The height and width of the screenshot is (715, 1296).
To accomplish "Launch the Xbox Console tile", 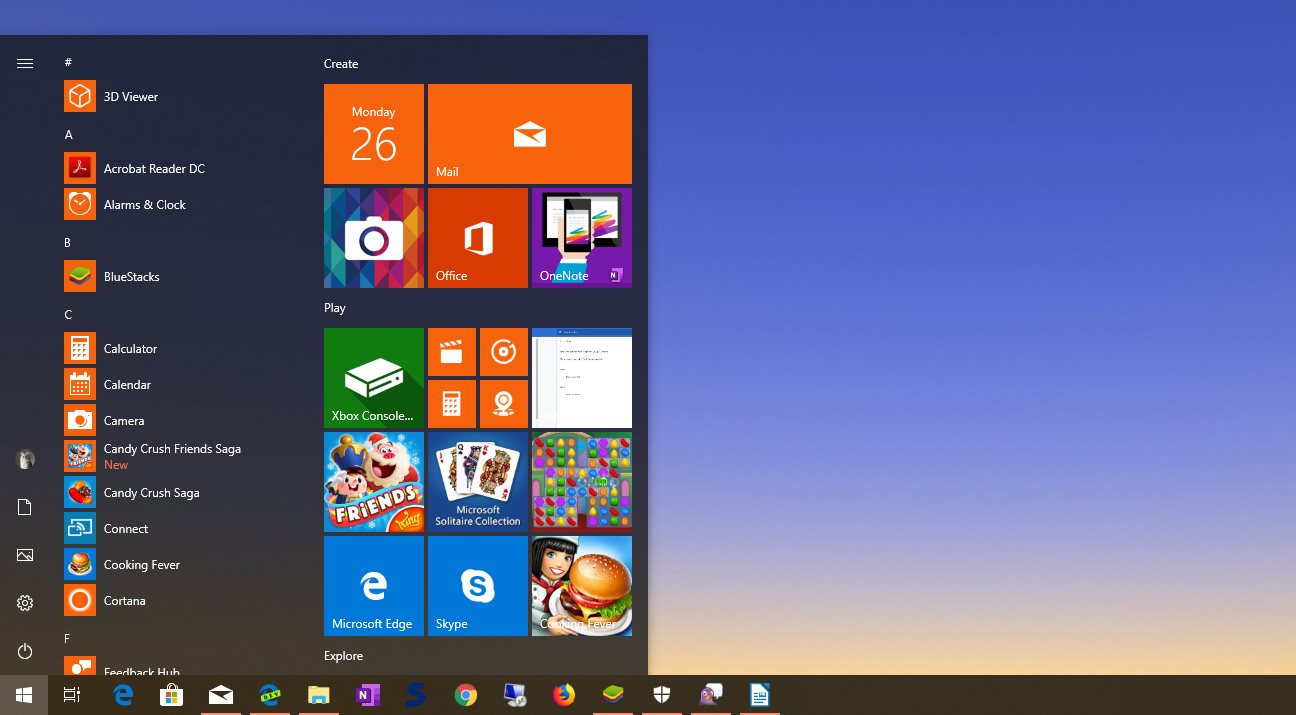I will 374,378.
